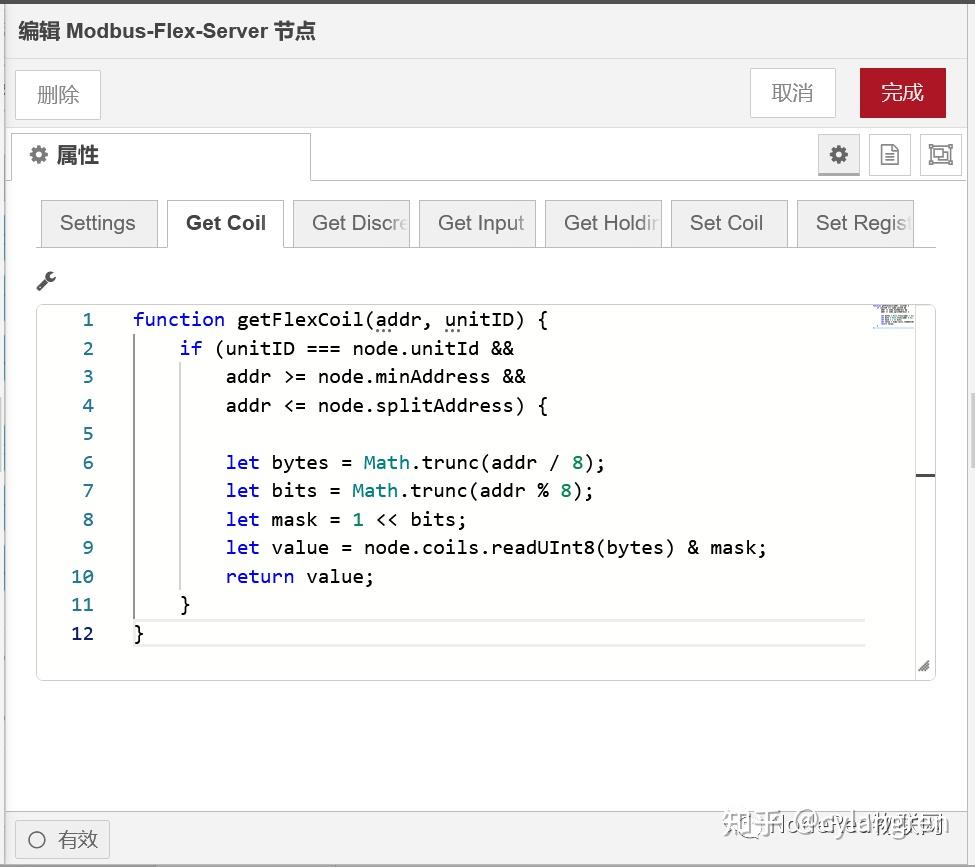Click 取消 to cancel changes

[x=792, y=92]
